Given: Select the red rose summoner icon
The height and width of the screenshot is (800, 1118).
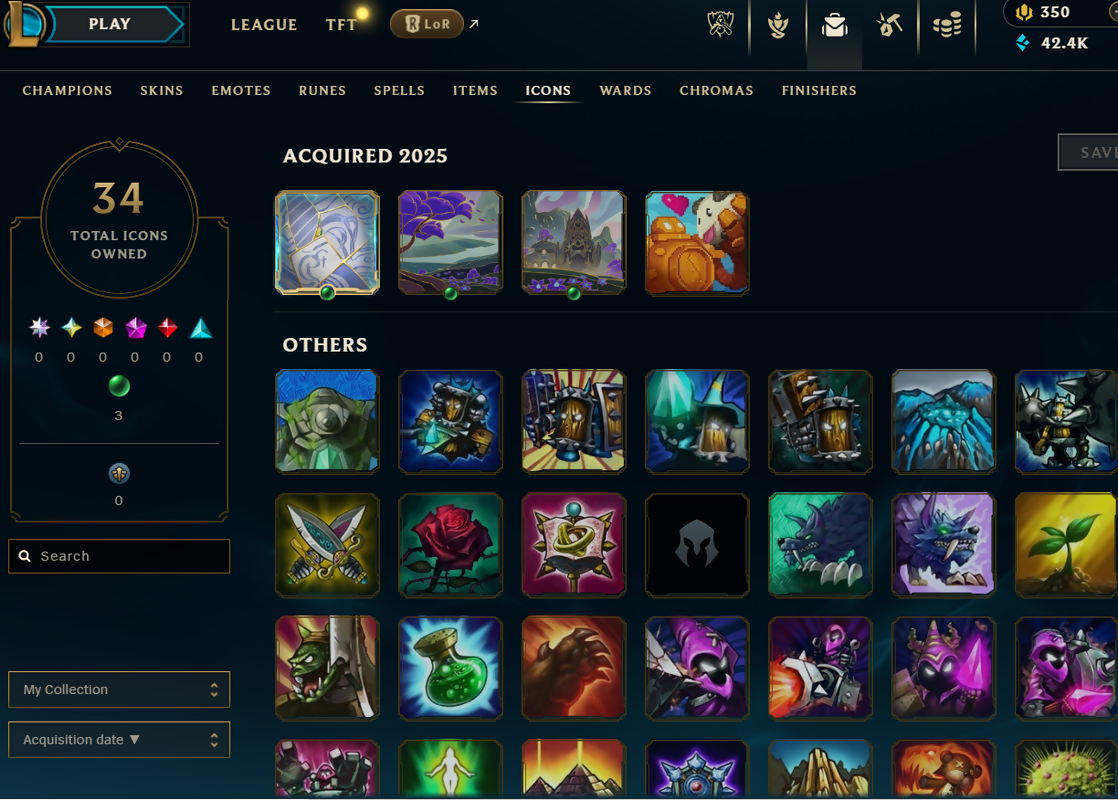Looking at the screenshot, I should coord(451,545).
